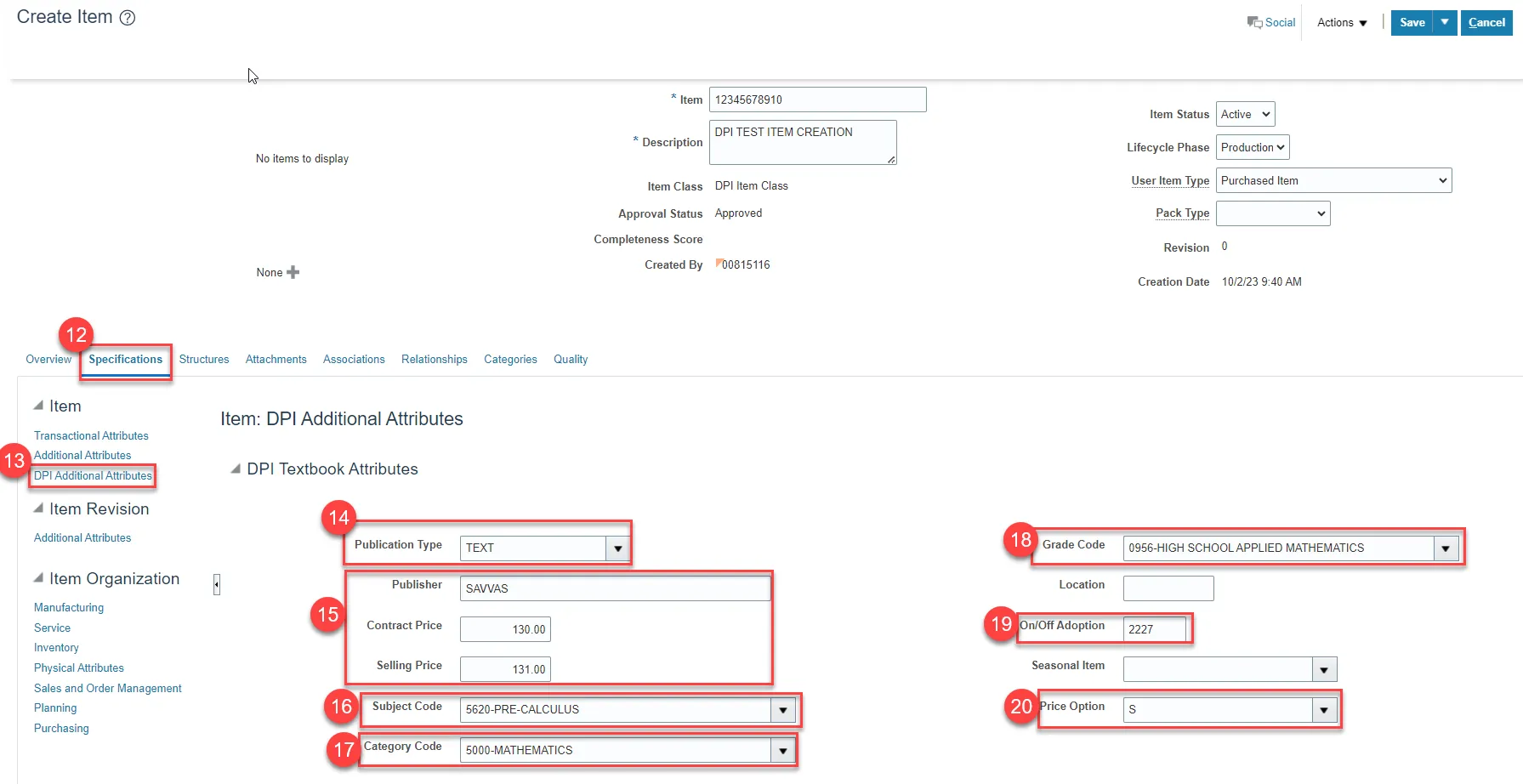1523x784 pixels.
Task: Expand the Grade Code dropdown list
Action: pos(1446,548)
